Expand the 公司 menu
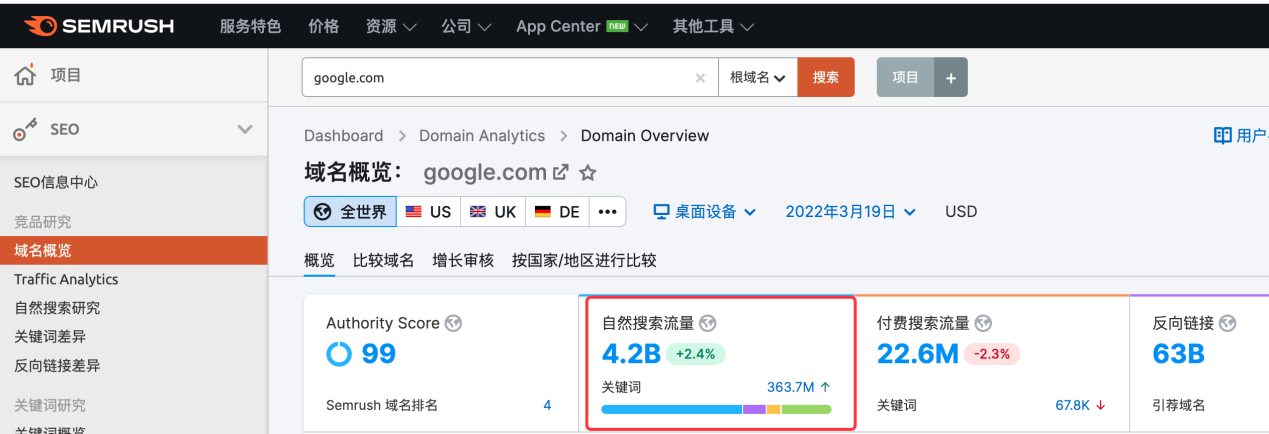Image resolution: width=1269 pixels, height=434 pixels. 466,26
